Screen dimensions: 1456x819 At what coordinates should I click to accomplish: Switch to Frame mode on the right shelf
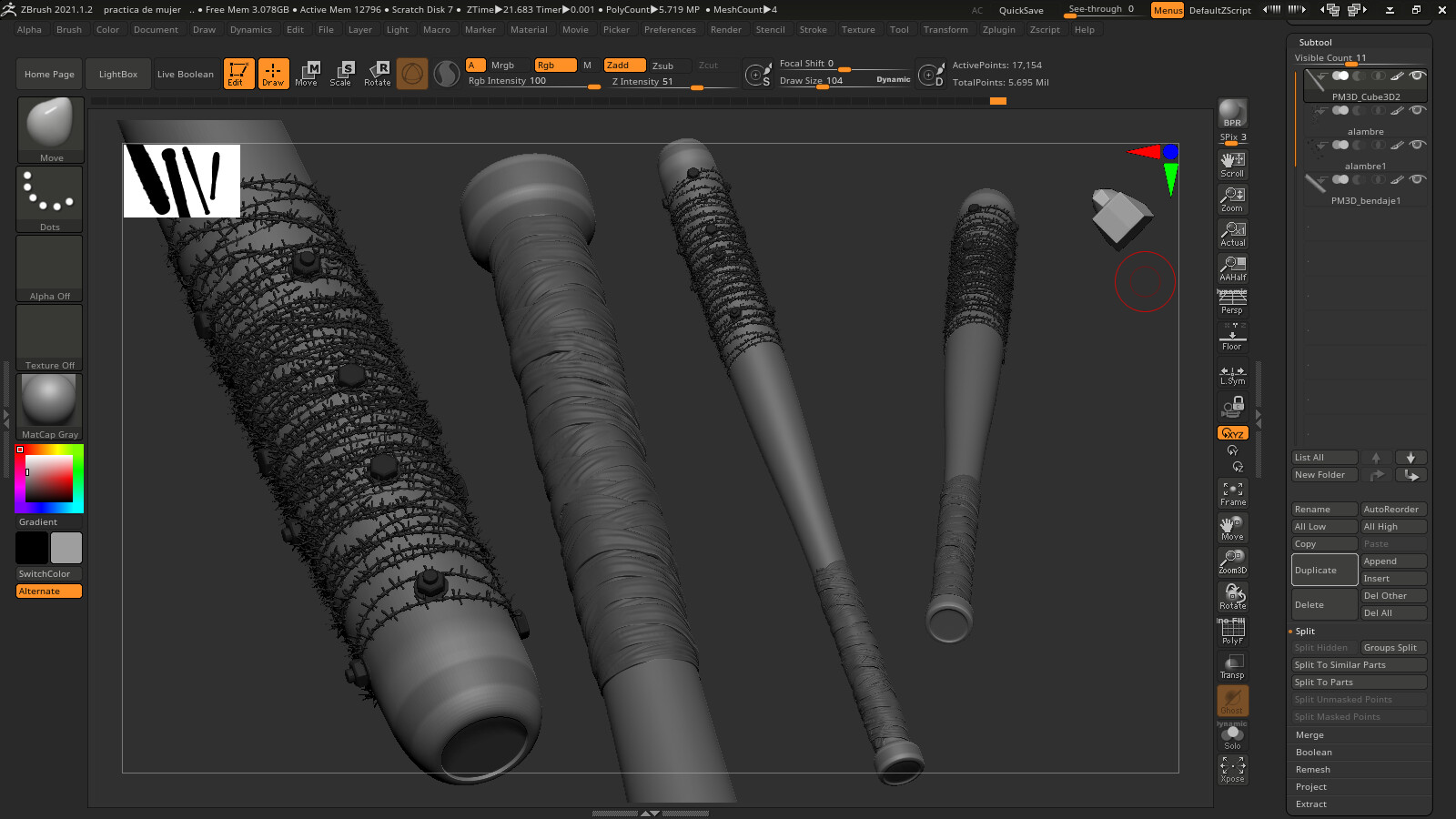[1232, 491]
